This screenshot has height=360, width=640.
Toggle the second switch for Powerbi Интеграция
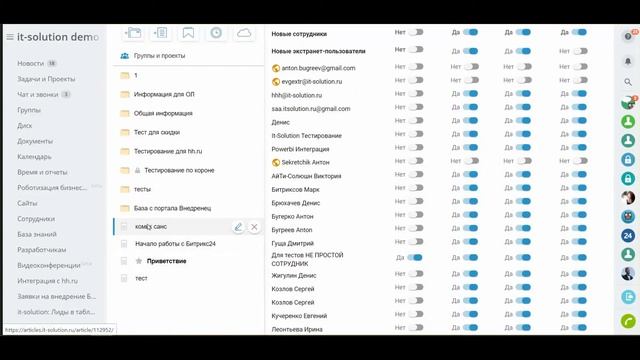(x=471, y=148)
